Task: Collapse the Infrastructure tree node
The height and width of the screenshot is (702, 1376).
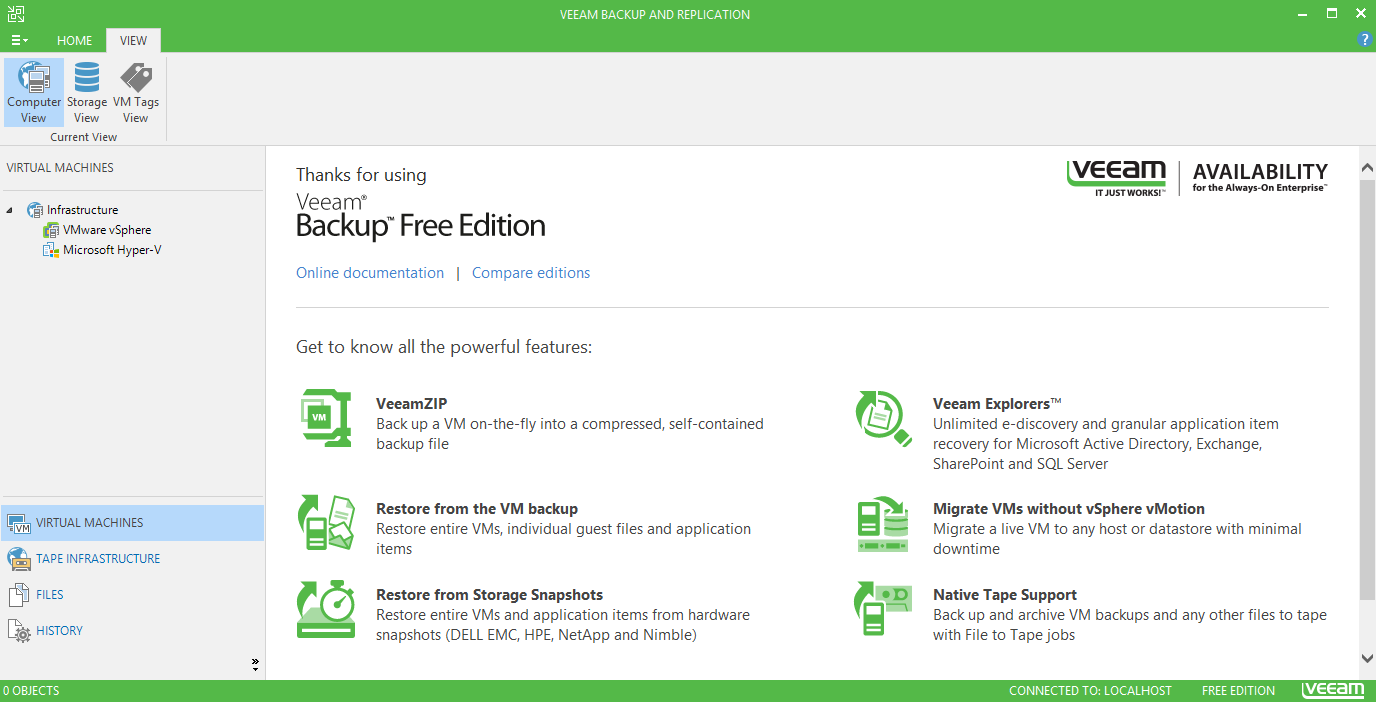Action: tap(10, 210)
